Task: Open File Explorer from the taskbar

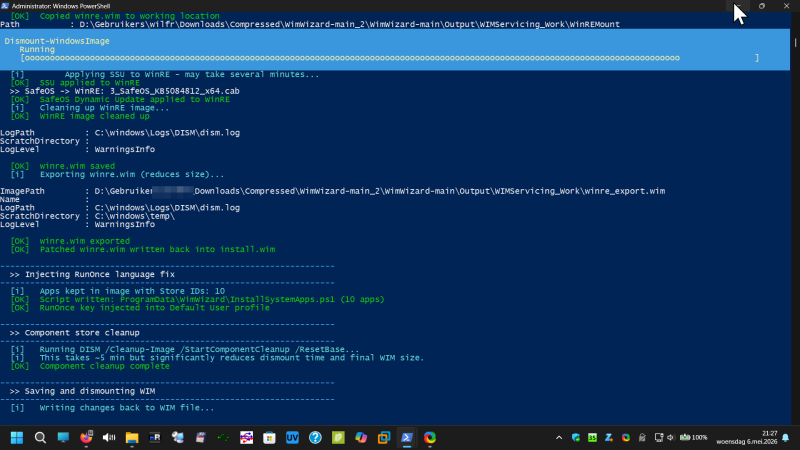Action: pos(132,437)
